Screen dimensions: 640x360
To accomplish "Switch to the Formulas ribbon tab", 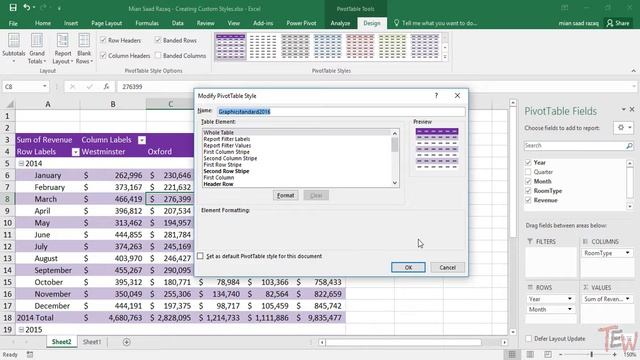I will [x=147, y=23].
